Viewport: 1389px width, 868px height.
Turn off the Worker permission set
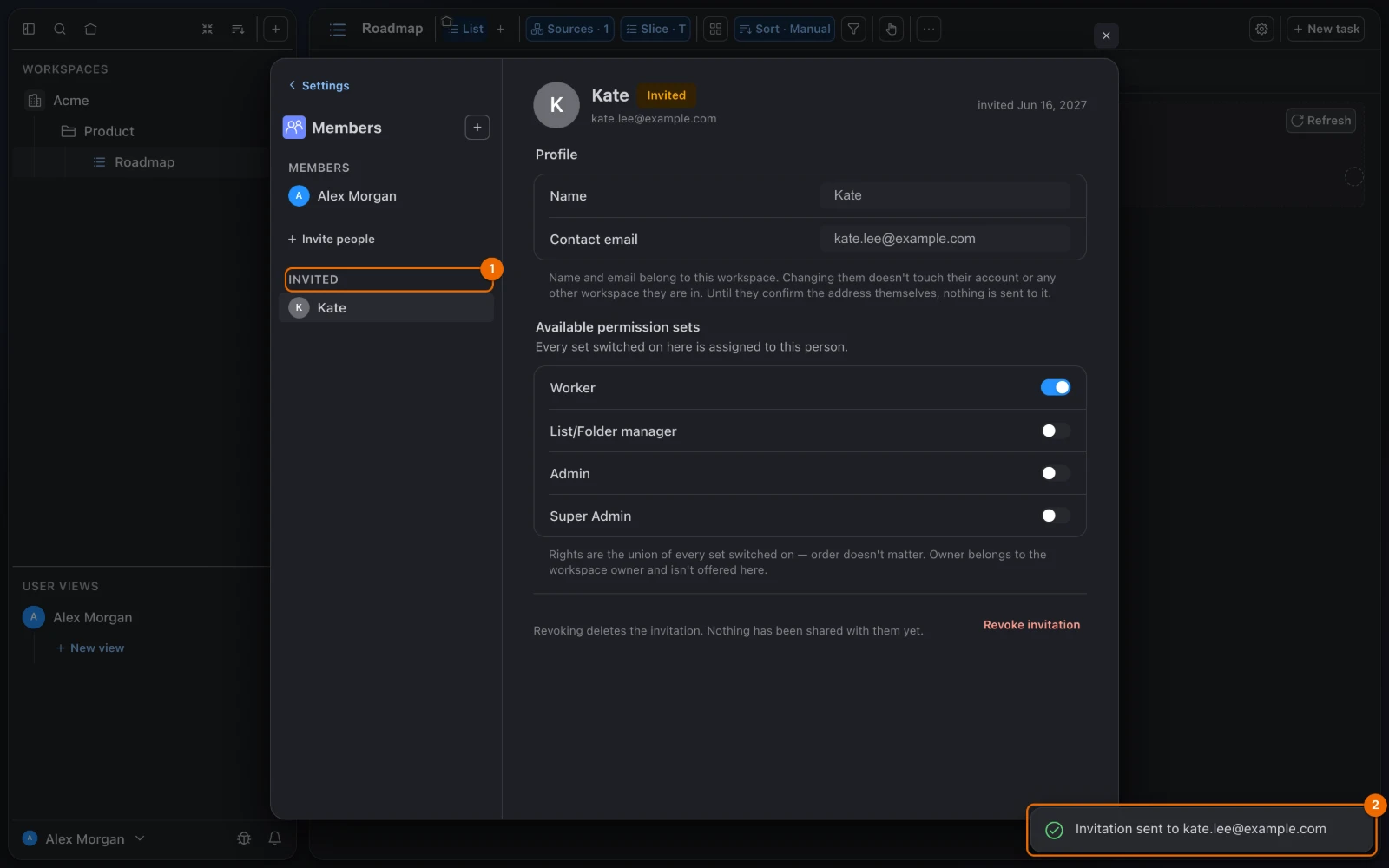pyautogui.click(x=1056, y=387)
